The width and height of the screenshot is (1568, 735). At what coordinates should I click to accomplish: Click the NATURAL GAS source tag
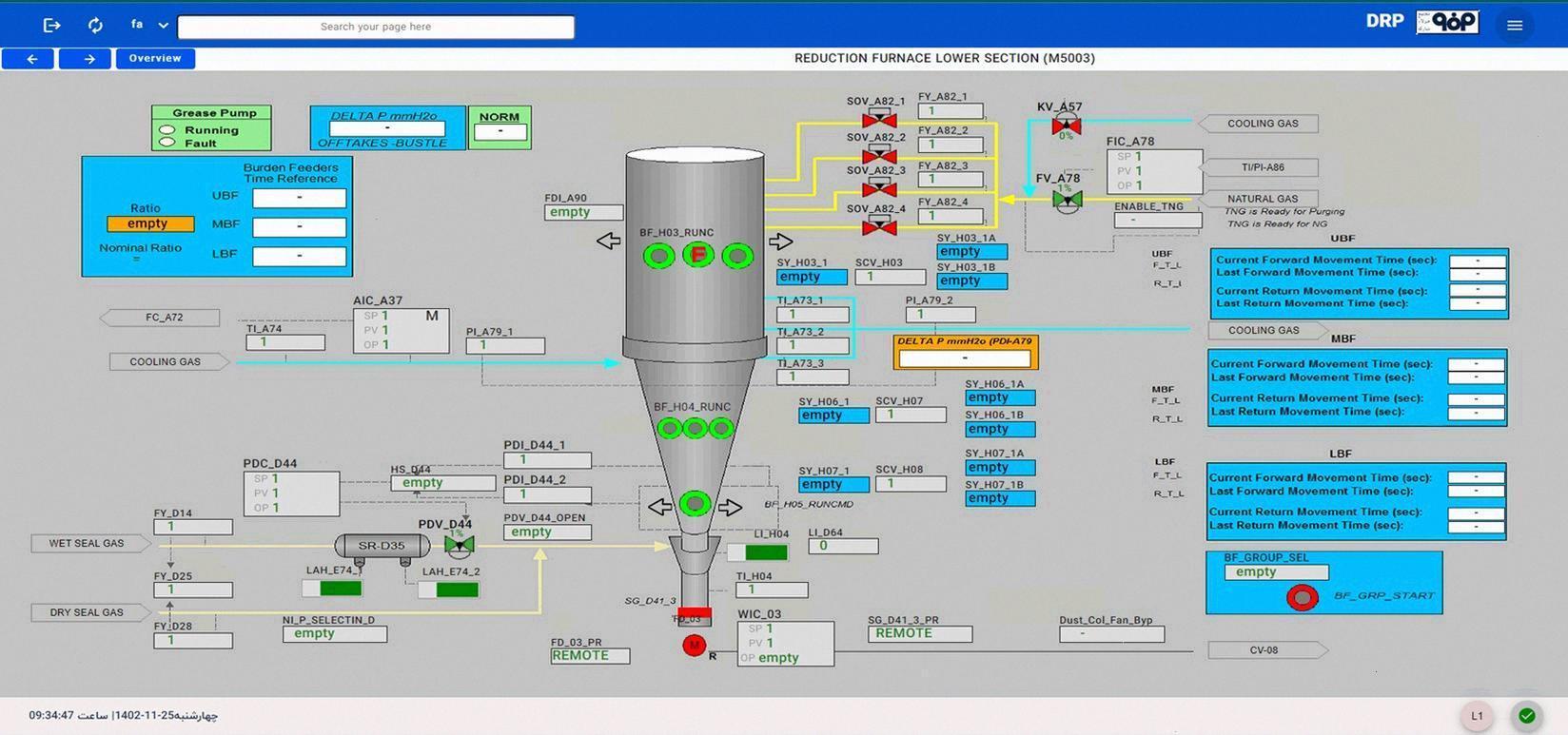[x=1259, y=199]
